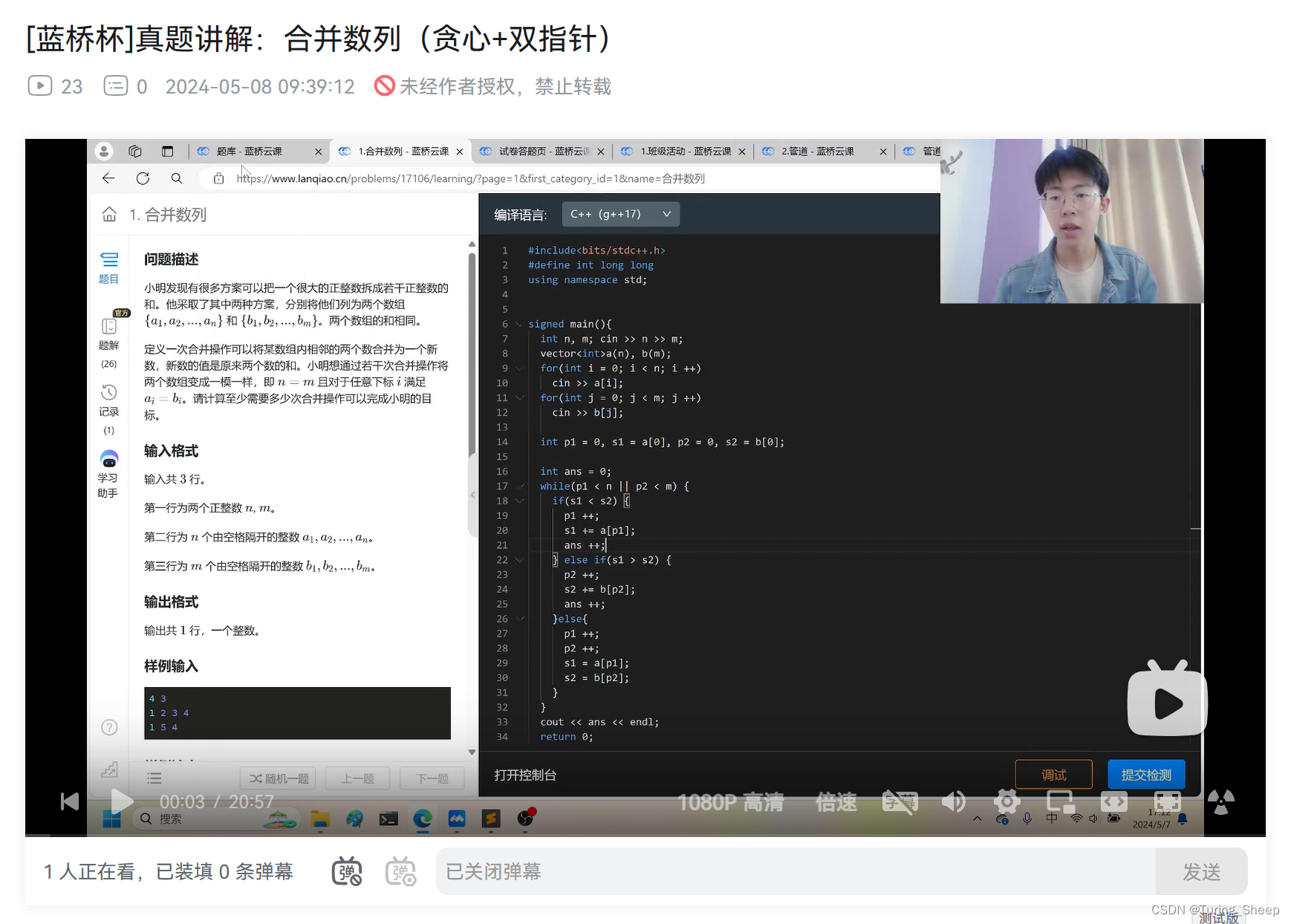The height and width of the screenshot is (924, 1291).
Task: Open the browser profile avatar
Action: pos(104,152)
